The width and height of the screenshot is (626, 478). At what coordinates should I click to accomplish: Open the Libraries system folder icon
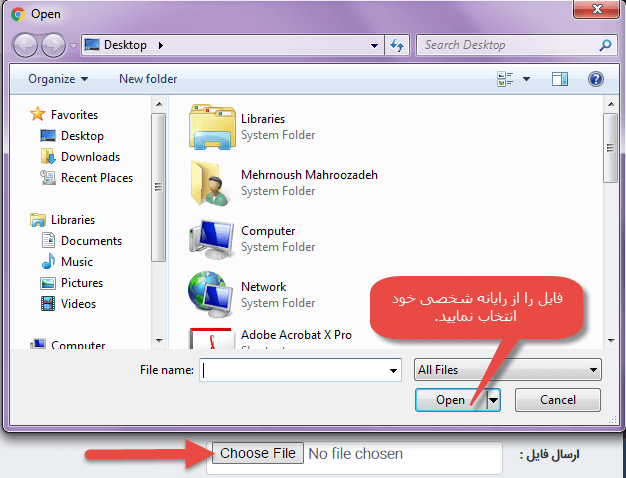pyautogui.click(x=211, y=125)
